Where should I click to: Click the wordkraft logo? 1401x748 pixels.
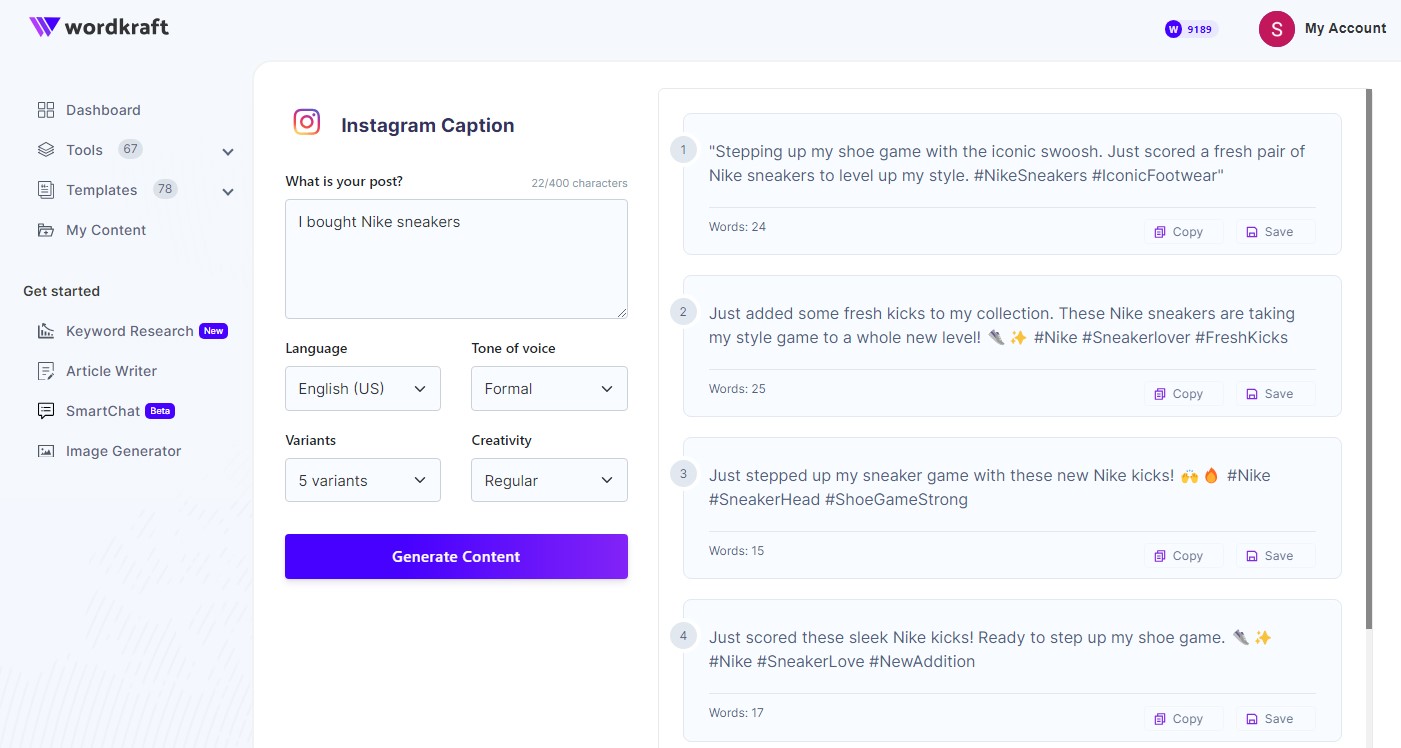click(98, 27)
